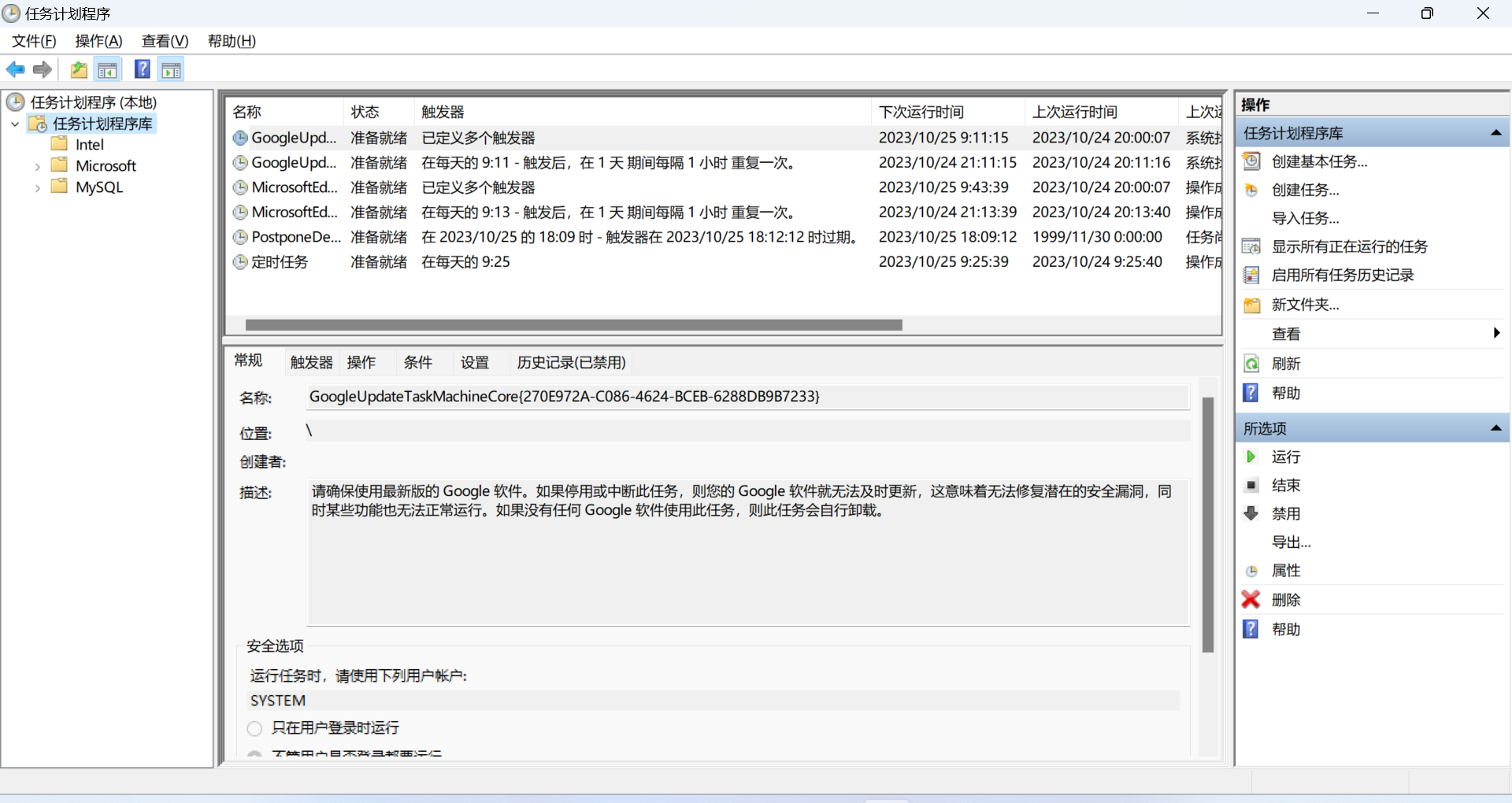Click 显示所有正在运行的任务 action text
1512x803 pixels.
pyautogui.click(x=1349, y=246)
